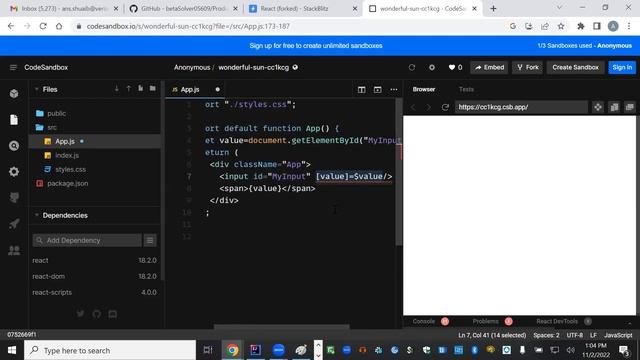This screenshot has width=640, height=360.
Task: Click the Embed button
Action: pyautogui.click(x=489, y=67)
